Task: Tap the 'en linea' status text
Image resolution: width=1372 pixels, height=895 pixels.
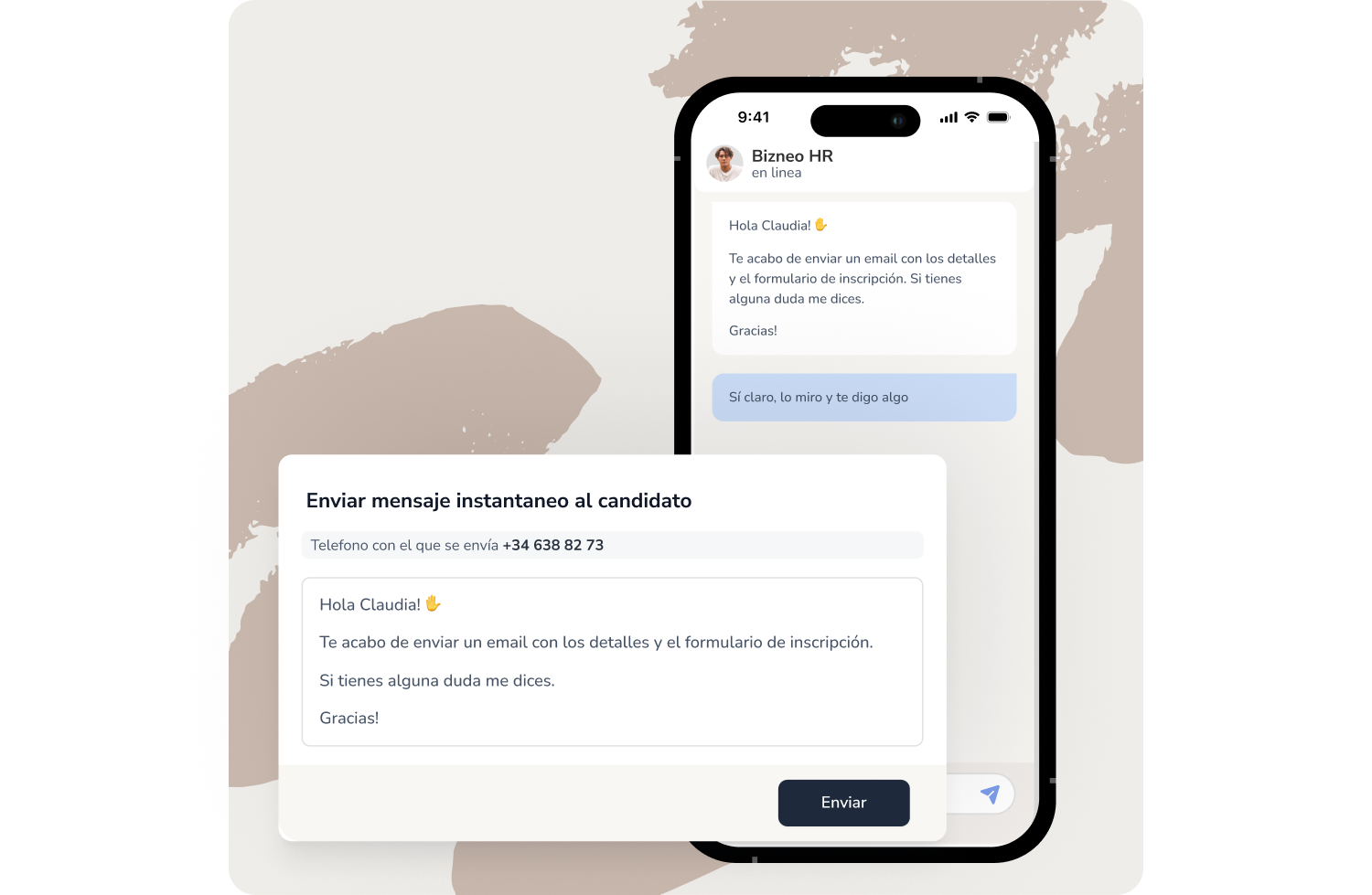Action: (777, 173)
